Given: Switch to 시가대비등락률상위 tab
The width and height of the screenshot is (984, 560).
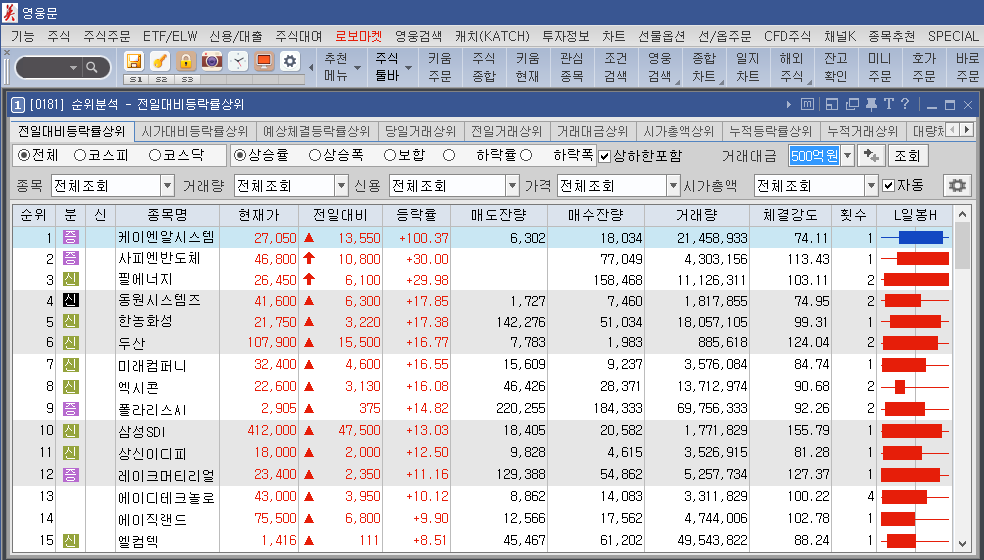Looking at the screenshot, I should pyautogui.click(x=195, y=132).
